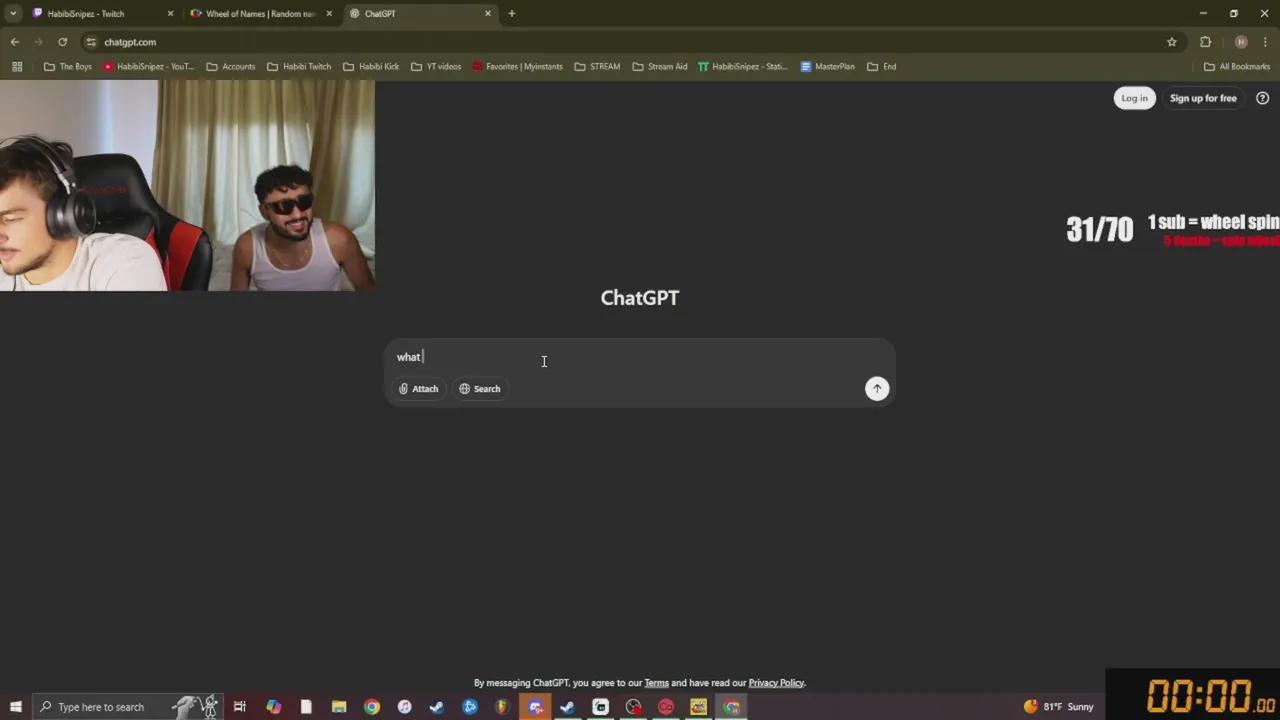Open the Chrome apps grid shortcut
Viewport: 1280px width, 720px height.
click(x=17, y=67)
